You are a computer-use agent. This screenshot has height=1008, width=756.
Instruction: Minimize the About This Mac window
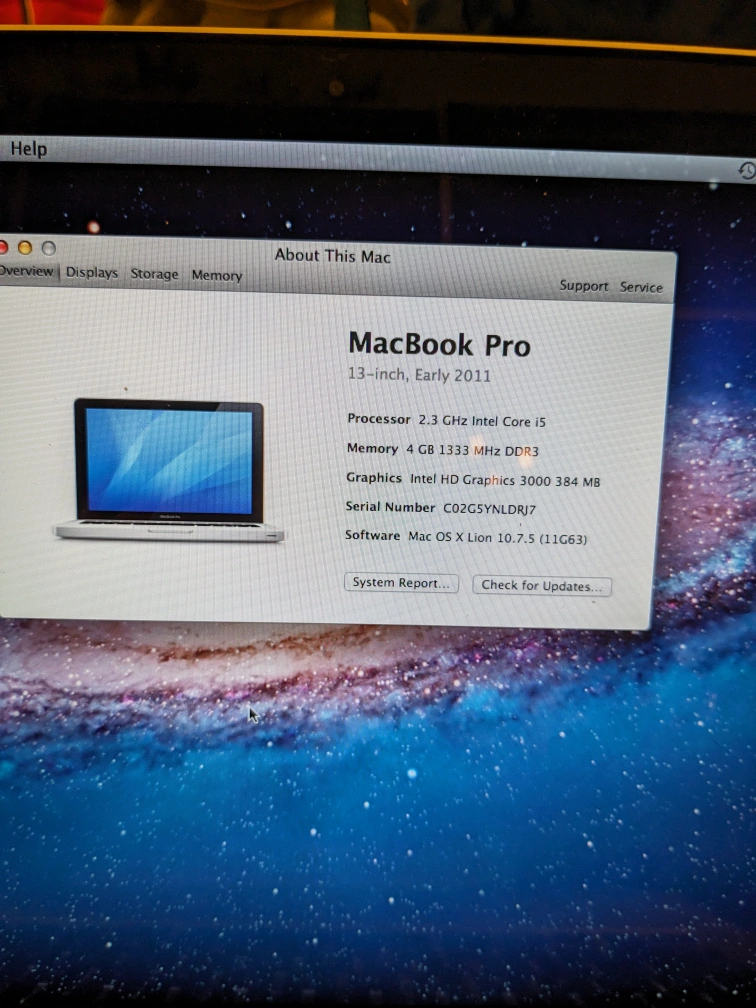pos(25,248)
